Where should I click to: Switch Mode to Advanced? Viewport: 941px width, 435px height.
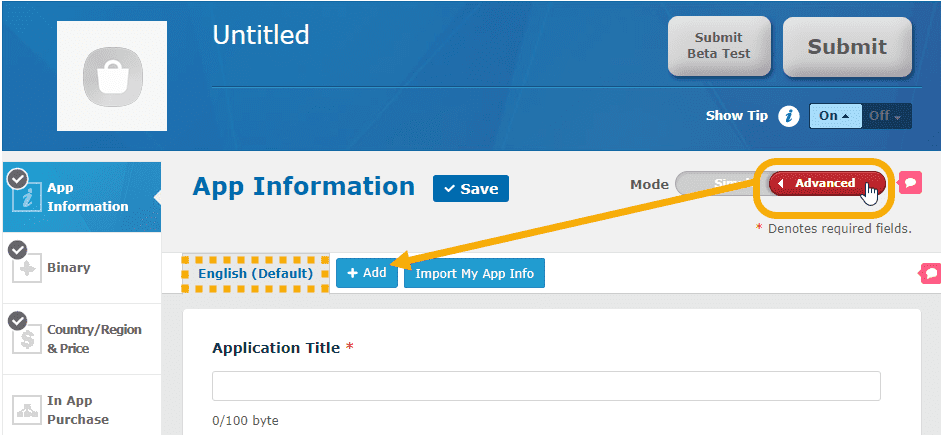(826, 184)
